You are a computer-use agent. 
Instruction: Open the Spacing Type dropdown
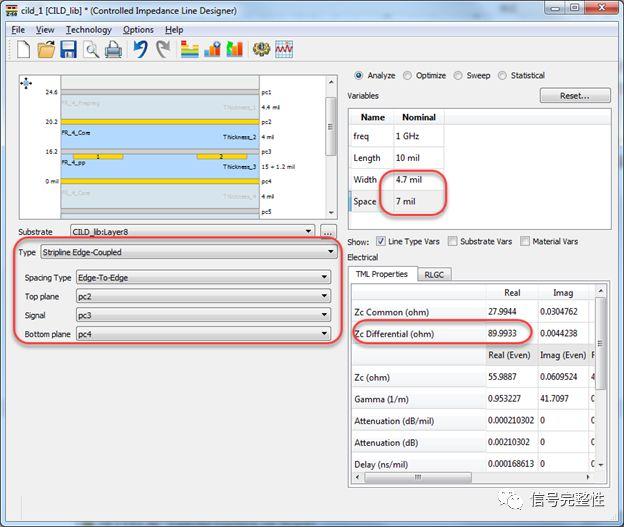tap(203, 277)
